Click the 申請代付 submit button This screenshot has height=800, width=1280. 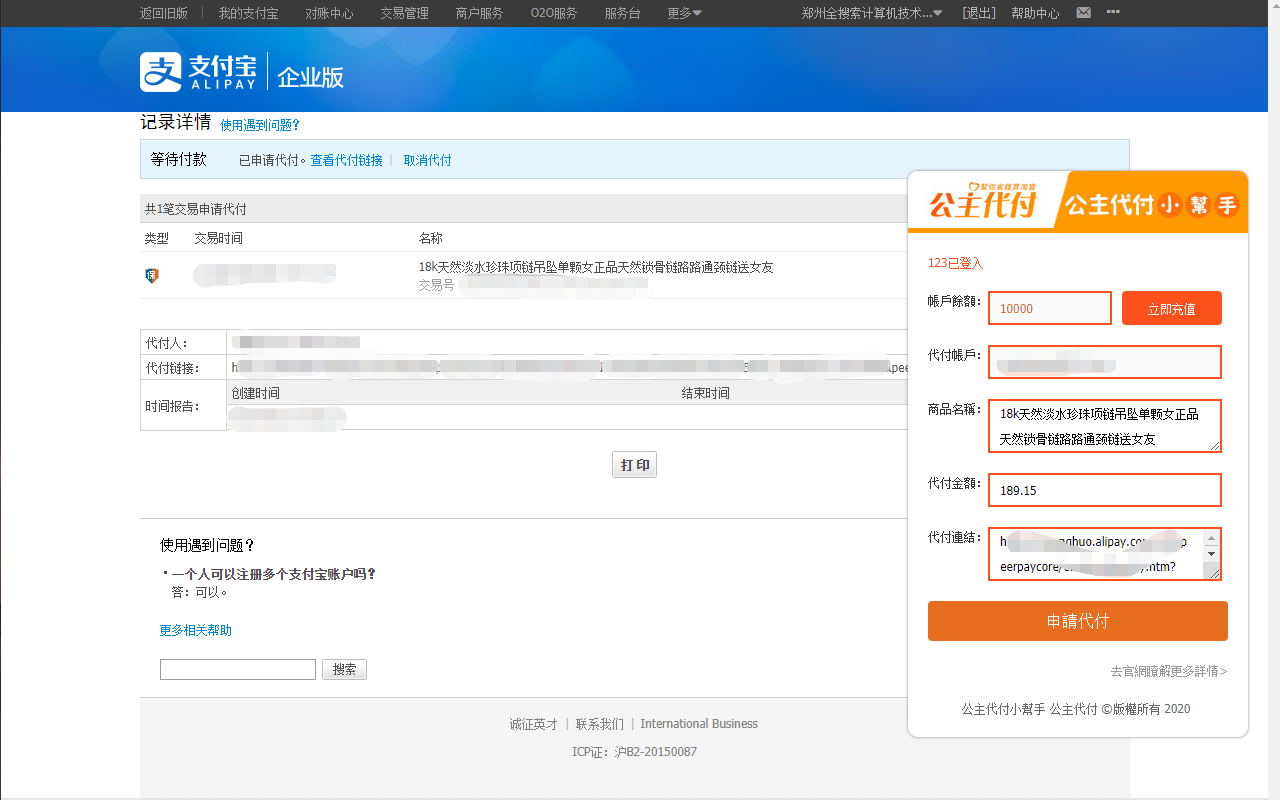point(1078,621)
